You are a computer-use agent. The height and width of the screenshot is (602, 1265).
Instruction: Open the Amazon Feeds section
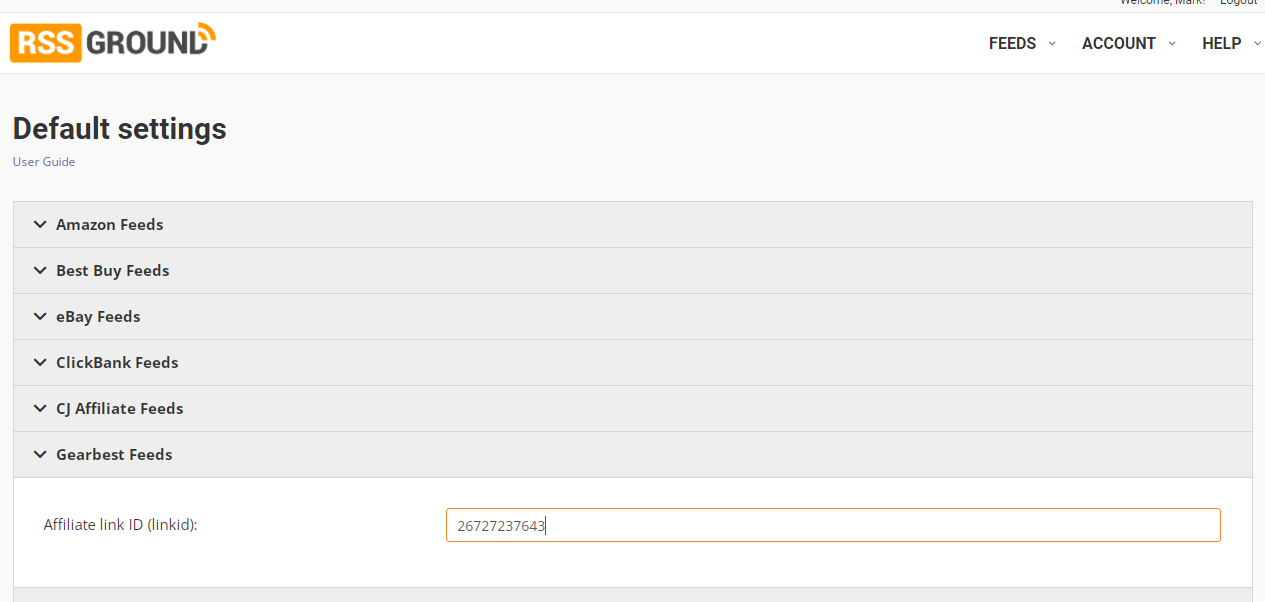pyautogui.click(x=110, y=225)
